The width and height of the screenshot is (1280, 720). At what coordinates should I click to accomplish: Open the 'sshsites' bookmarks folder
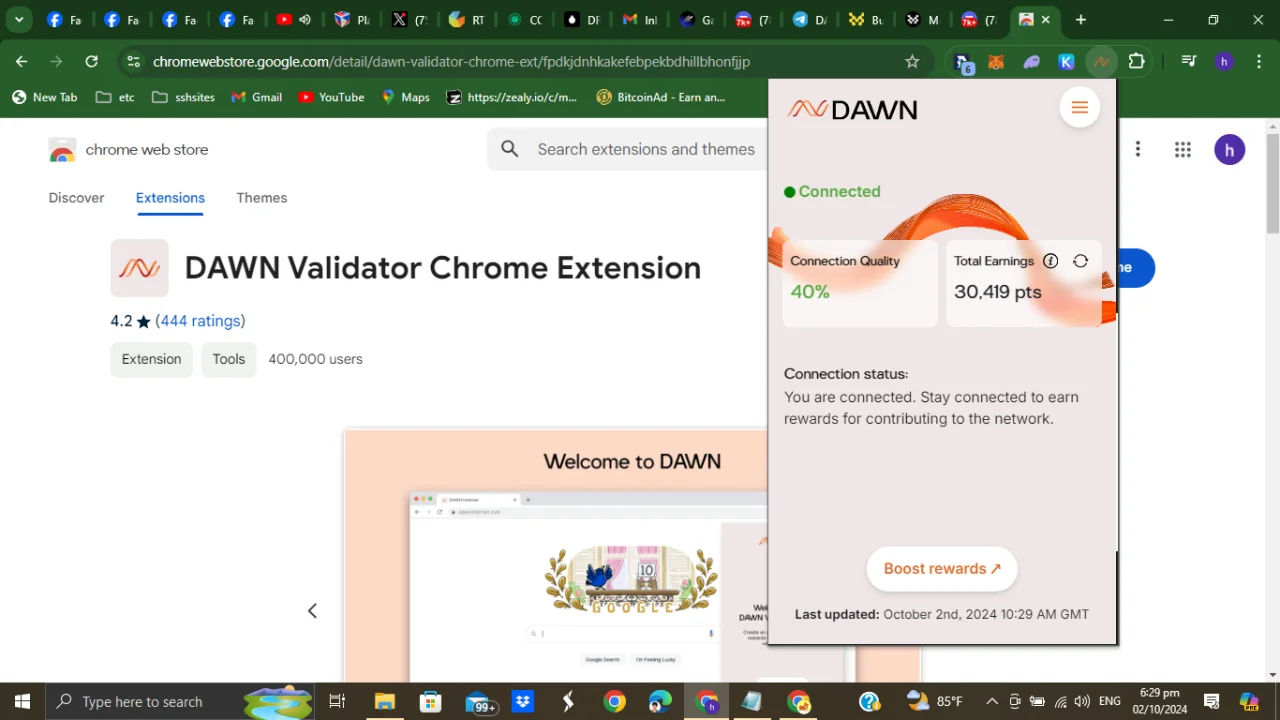coord(183,97)
